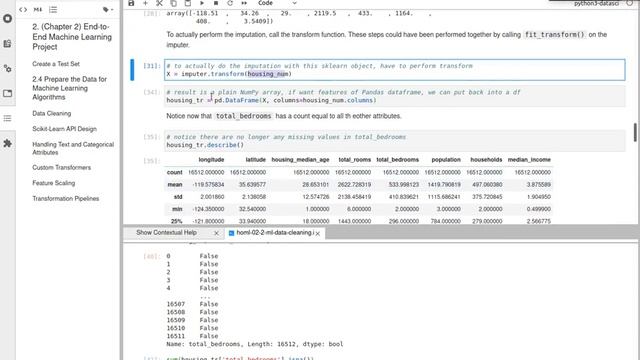Select the Show Contextual Help tab

click(167, 233)
